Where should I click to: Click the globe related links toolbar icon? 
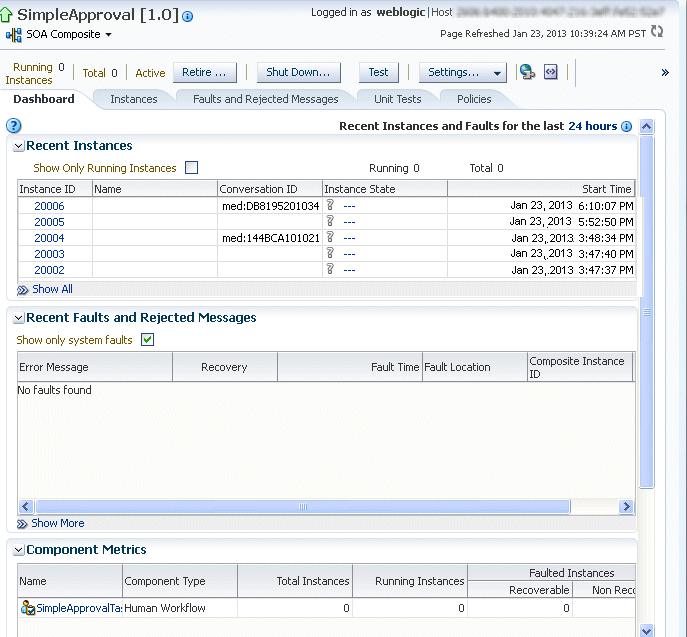tap(528, 72)
